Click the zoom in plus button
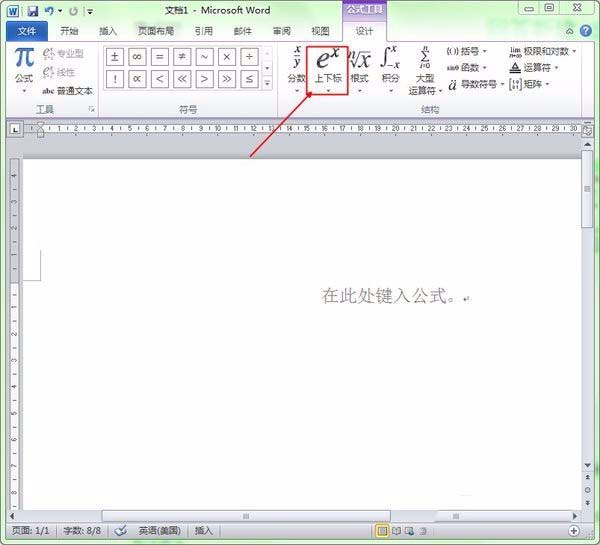Image resolution: width=600 pixels, height=545 pixels. click(574, 530)
